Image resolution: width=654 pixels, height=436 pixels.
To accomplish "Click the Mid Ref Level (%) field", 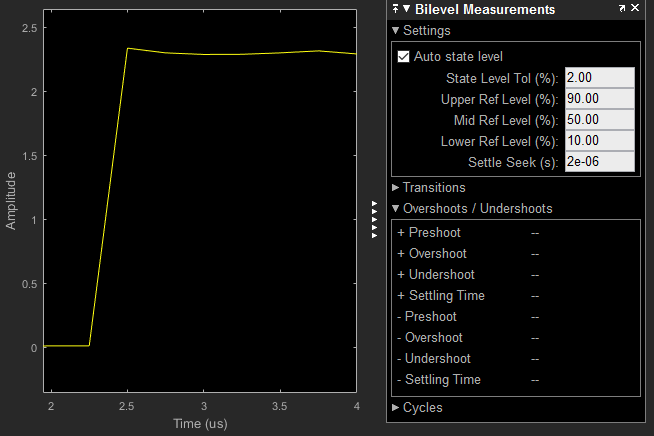I will [599, 120].
